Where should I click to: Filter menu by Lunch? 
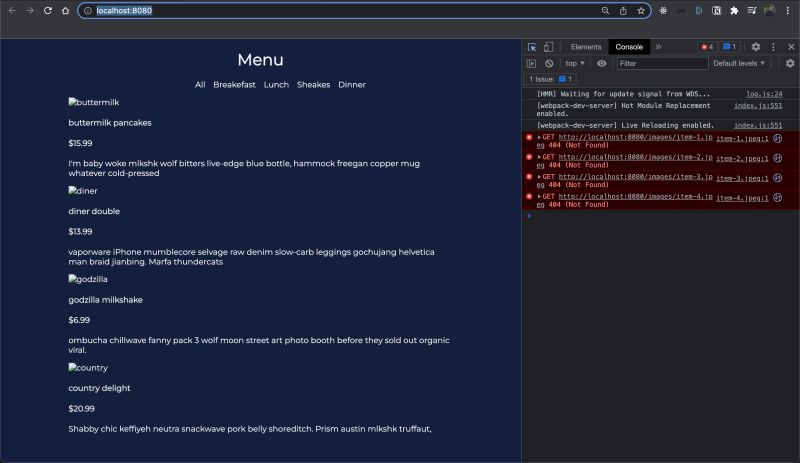pos(276,85)
